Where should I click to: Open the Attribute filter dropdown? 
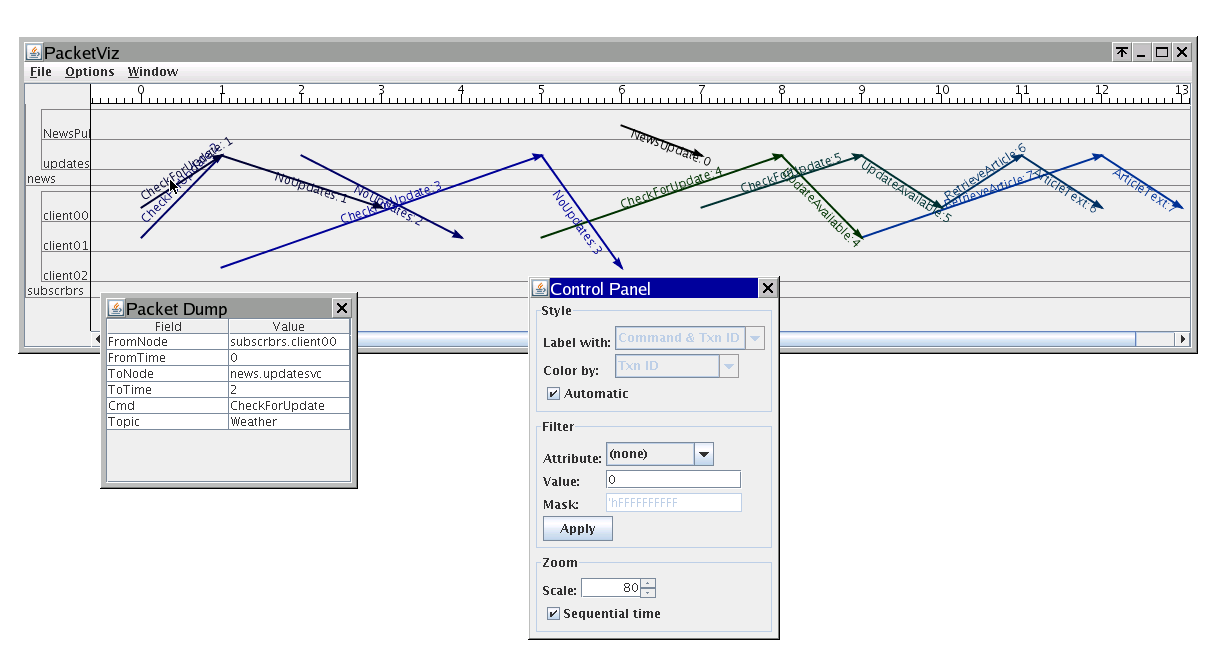tap(704, 455)
